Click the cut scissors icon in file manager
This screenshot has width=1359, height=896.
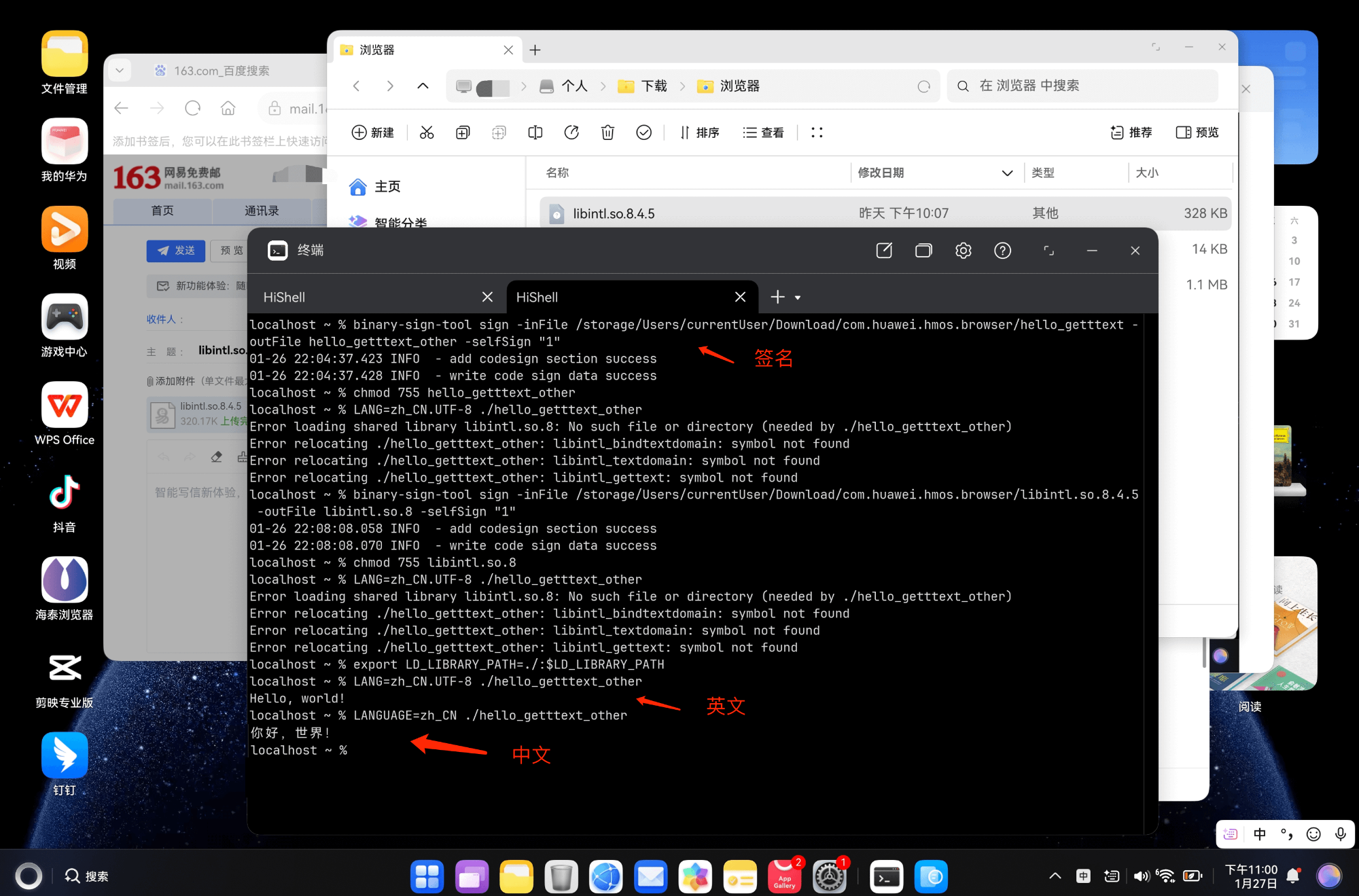[427, 132]
